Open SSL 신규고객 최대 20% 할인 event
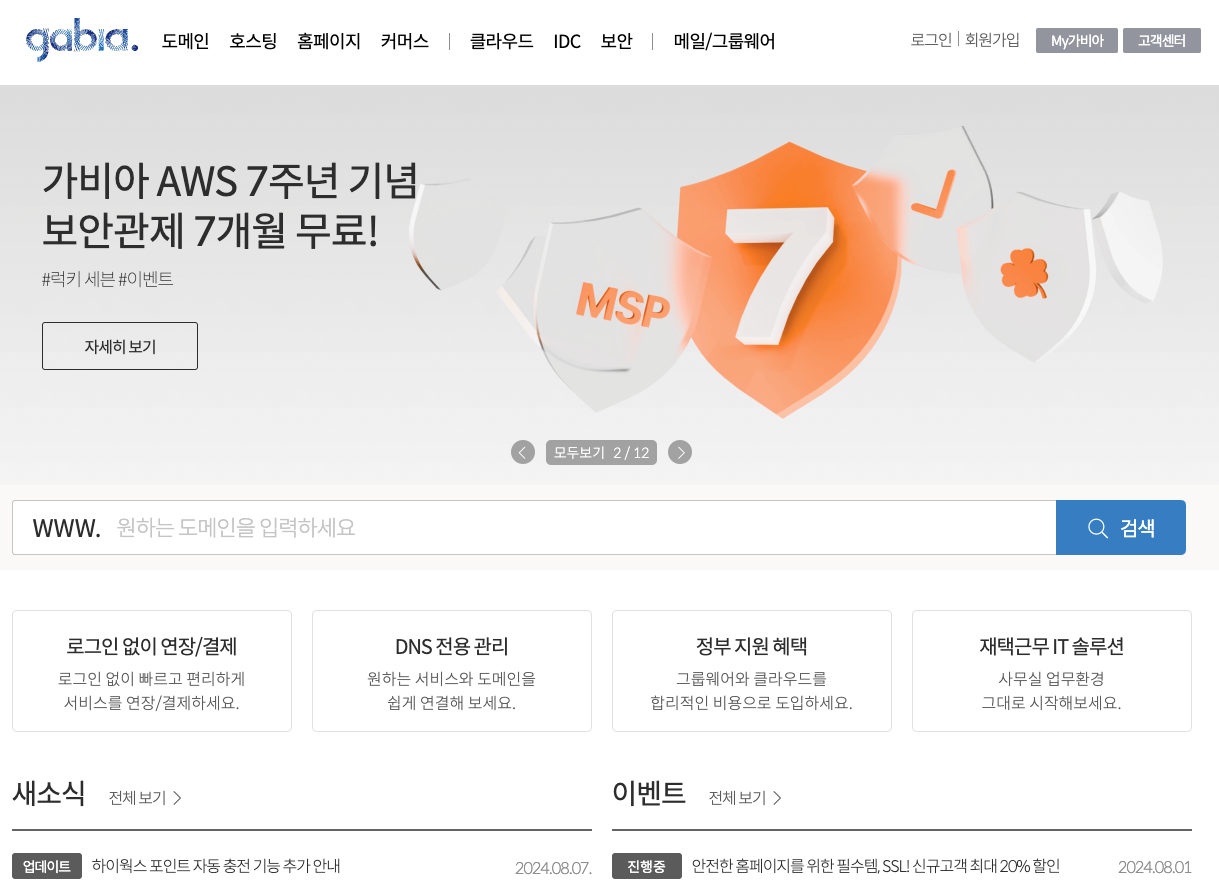 [x=876, y=866]
